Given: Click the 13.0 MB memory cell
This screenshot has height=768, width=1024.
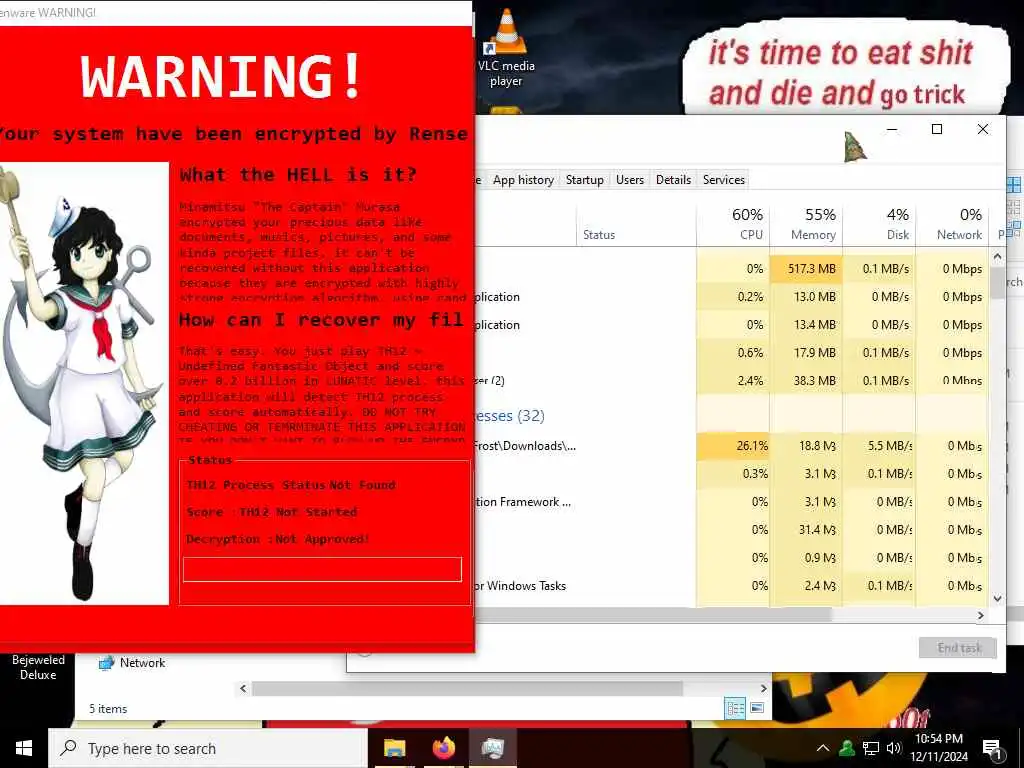Looking at the screenshot, I should tap(807, 296).
